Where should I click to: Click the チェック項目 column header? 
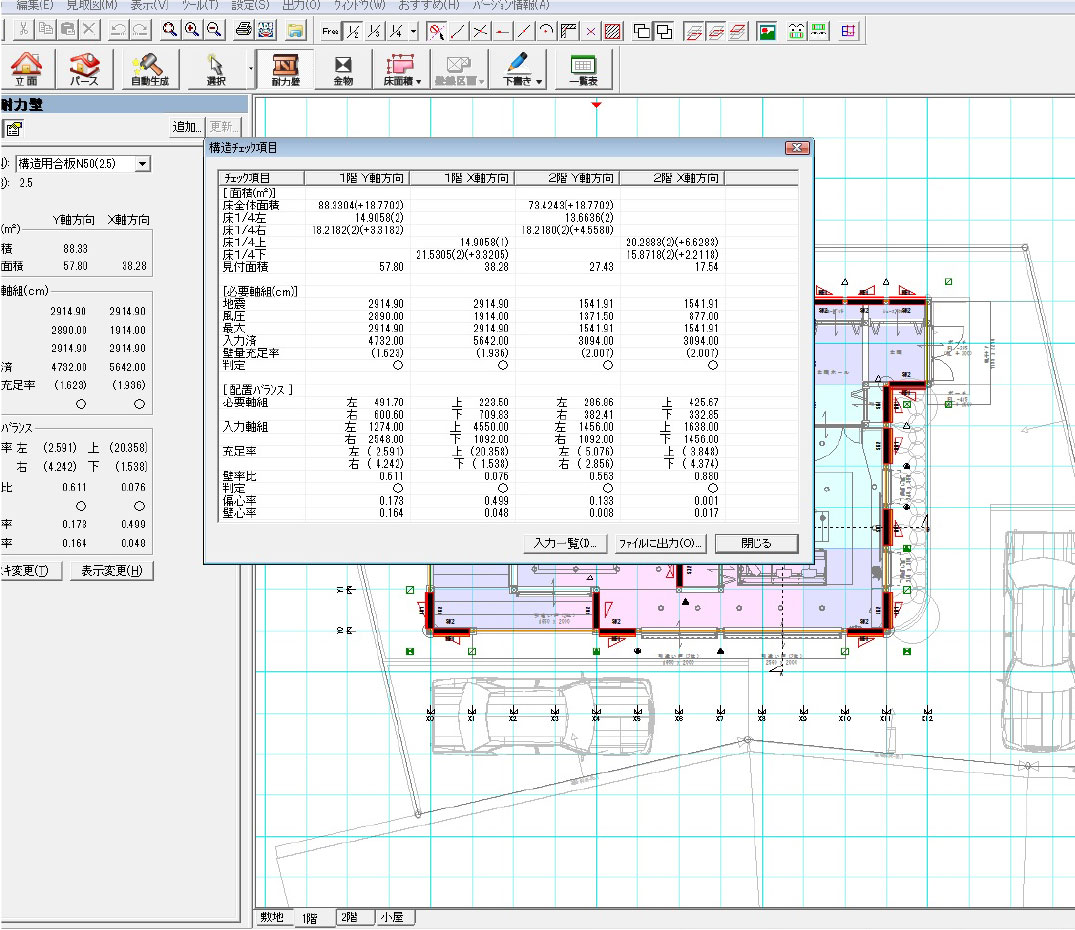(261, 178)
